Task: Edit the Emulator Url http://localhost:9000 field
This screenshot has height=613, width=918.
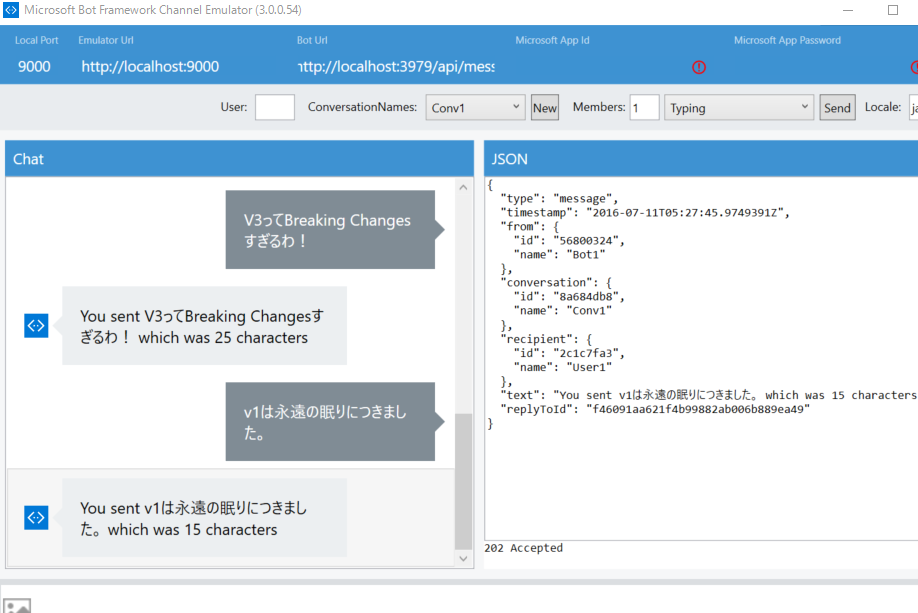Action: (x=150, y=67)
